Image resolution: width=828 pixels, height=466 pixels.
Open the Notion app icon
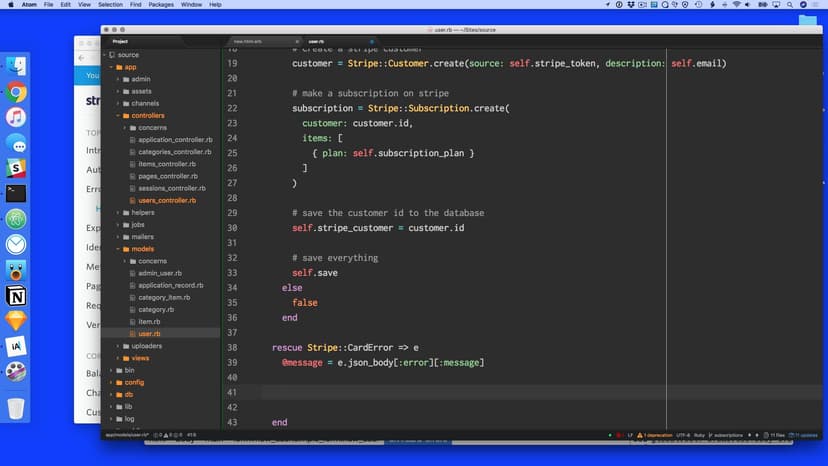[x=16, y=296]
